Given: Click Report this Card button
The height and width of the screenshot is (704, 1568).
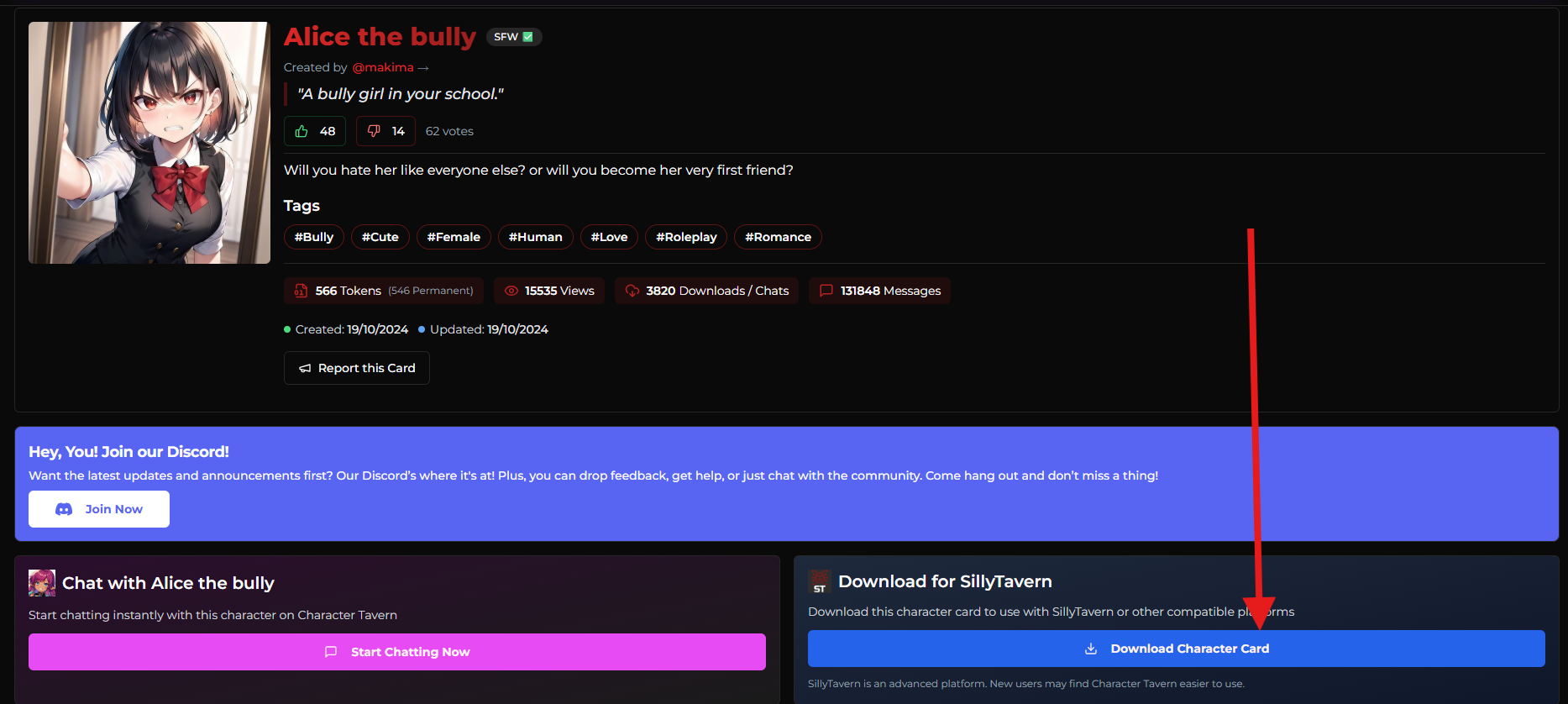Looking at the screenshot, I should 357,368.
